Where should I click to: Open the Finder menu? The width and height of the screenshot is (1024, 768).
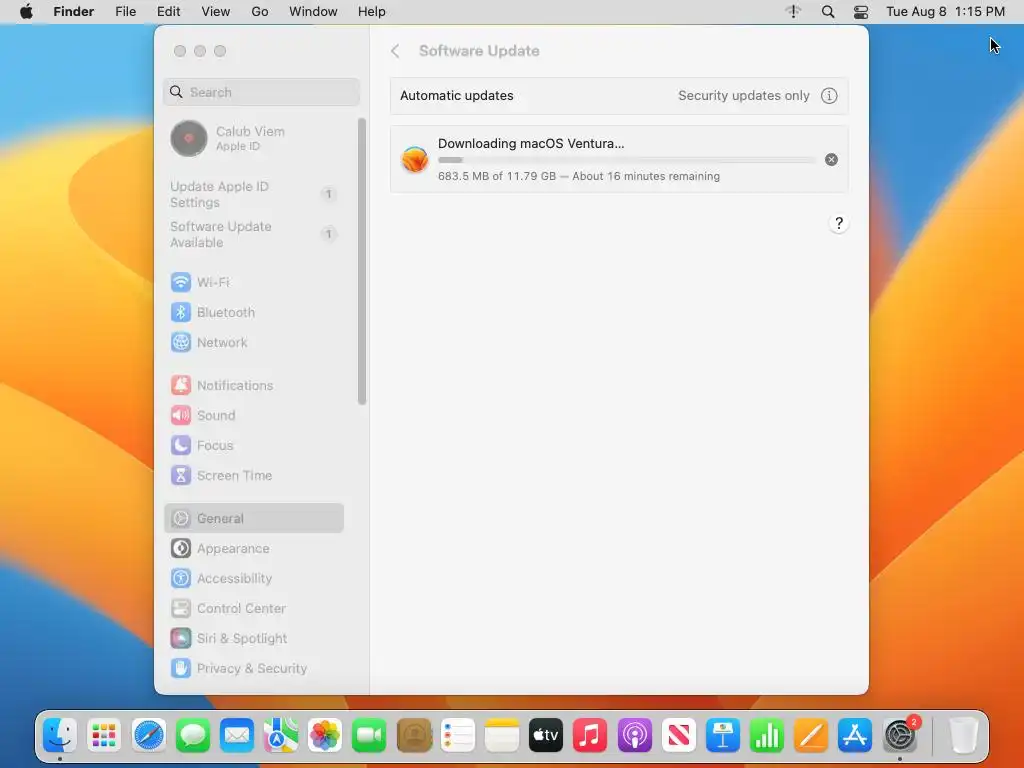pos(74,12)
